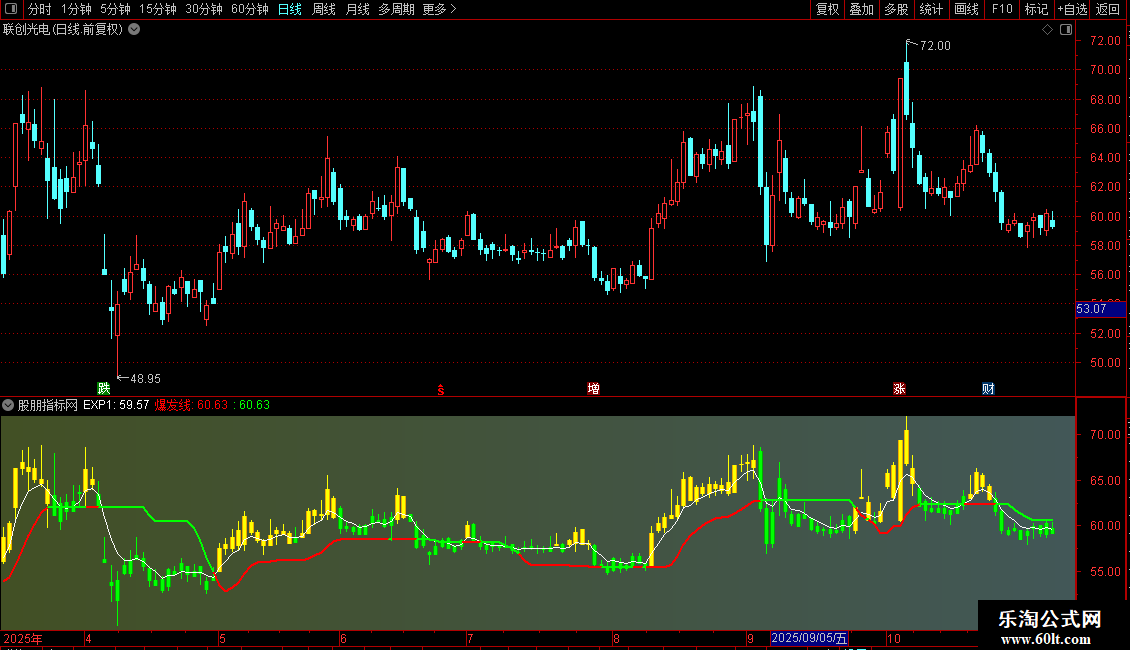Click the 2025/09/05/五 date cursor label
The height and width of the screenshot is (650, 1130).
809,638
